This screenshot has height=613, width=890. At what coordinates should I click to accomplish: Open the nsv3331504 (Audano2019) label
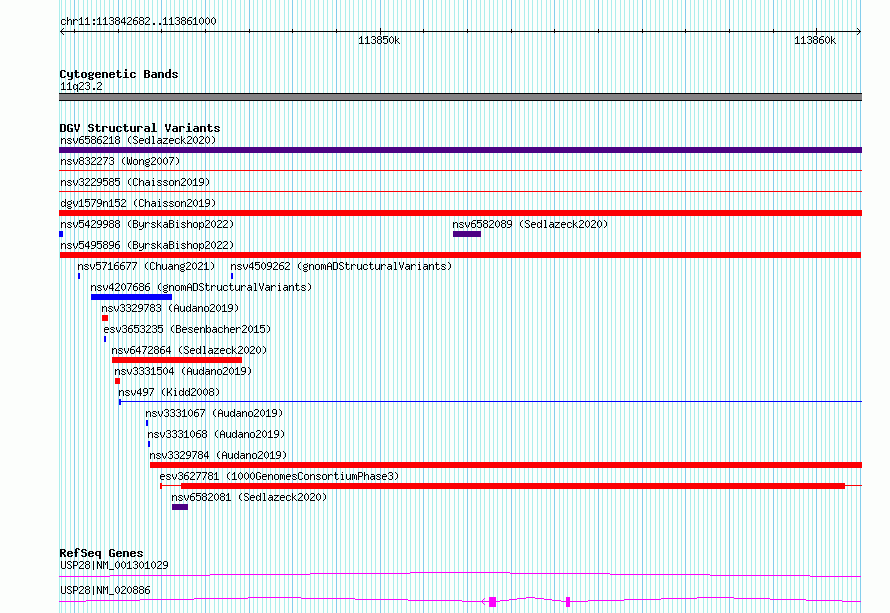click(183, 371)
